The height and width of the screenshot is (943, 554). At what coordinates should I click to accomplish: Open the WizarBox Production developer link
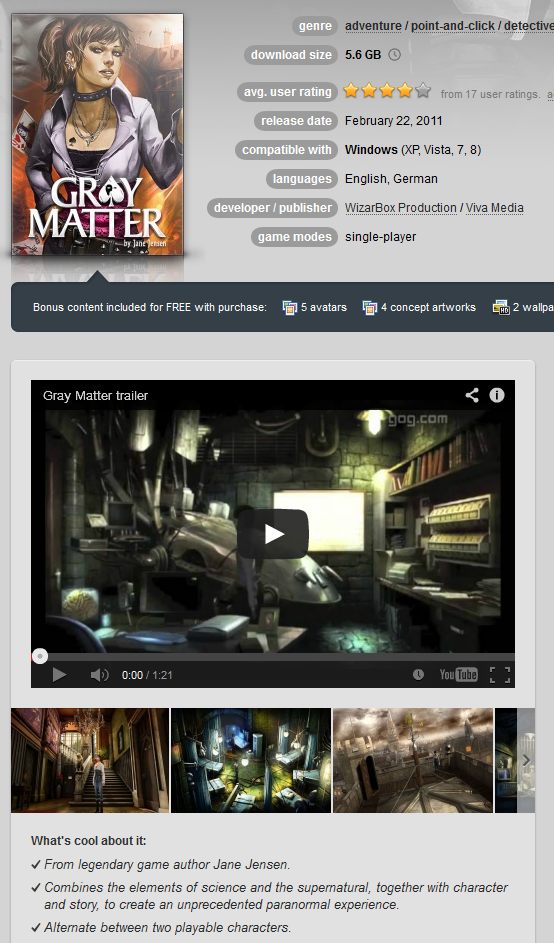click(x=401, y=207)
